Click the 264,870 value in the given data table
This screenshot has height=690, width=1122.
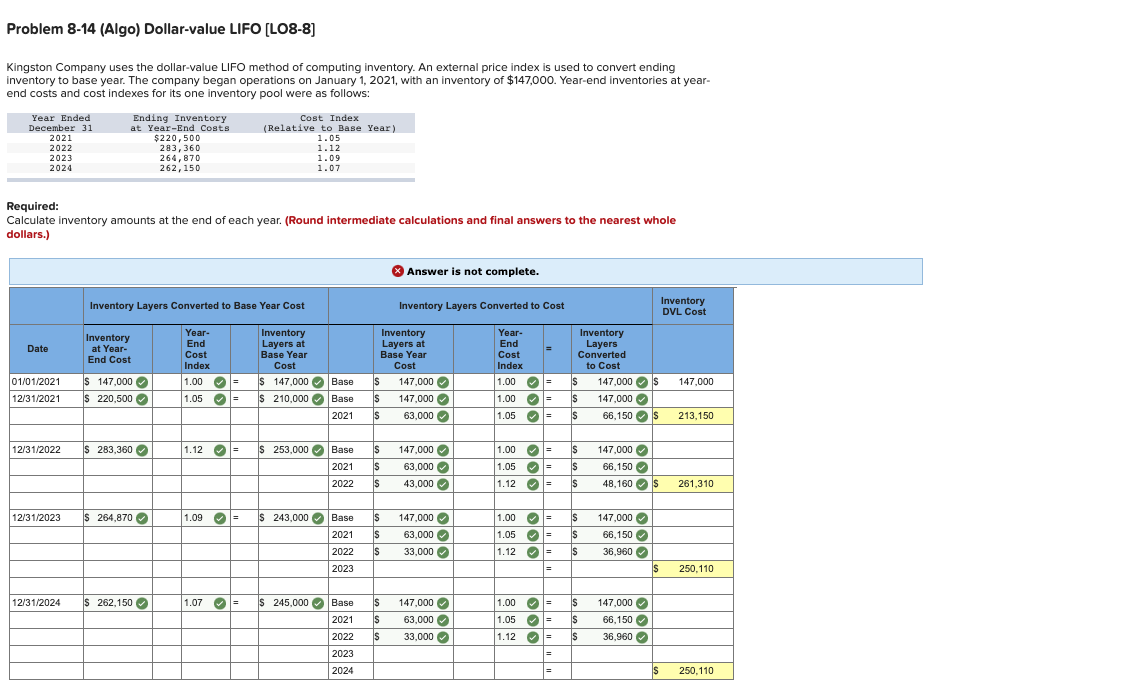(180, 158)
